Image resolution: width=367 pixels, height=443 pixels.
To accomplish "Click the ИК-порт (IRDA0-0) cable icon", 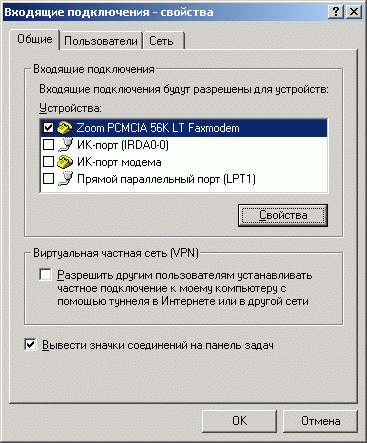I will point(65,145).
